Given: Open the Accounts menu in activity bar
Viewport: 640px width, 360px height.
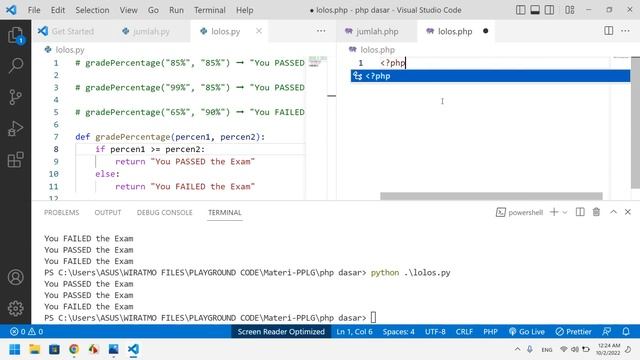Looking at the screenshot, I should point(16,277).
